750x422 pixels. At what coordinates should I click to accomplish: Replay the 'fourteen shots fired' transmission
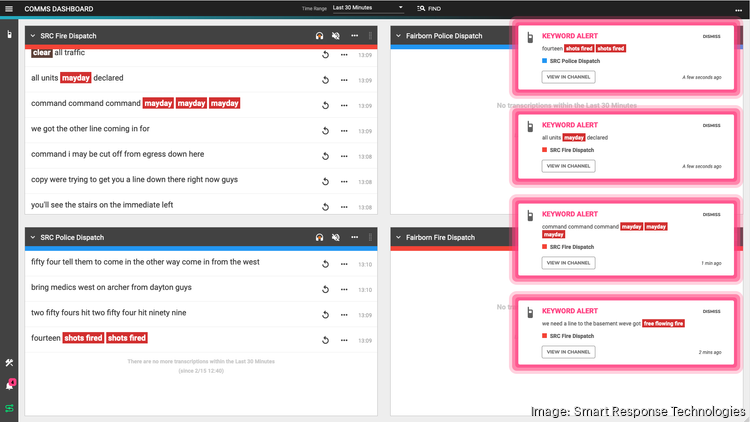[x=325, y=338]
